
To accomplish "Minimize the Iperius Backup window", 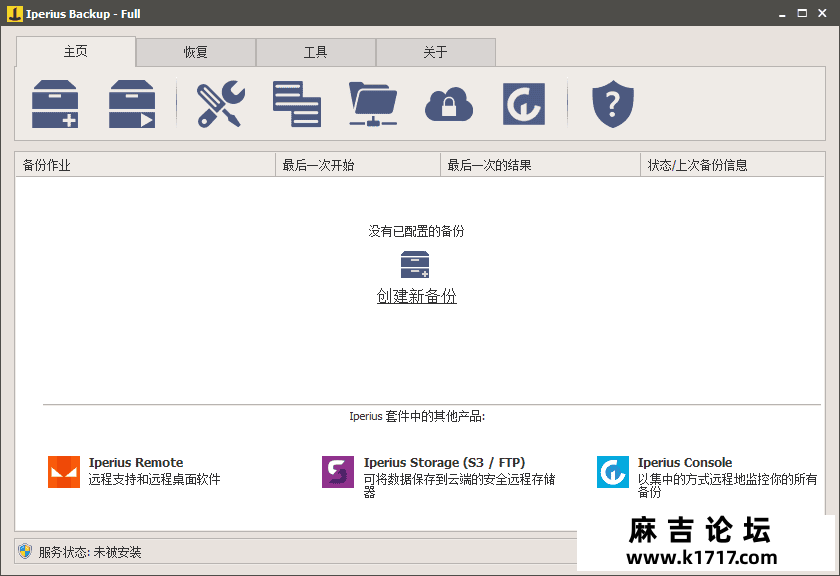I will click(x=782, y=14).
